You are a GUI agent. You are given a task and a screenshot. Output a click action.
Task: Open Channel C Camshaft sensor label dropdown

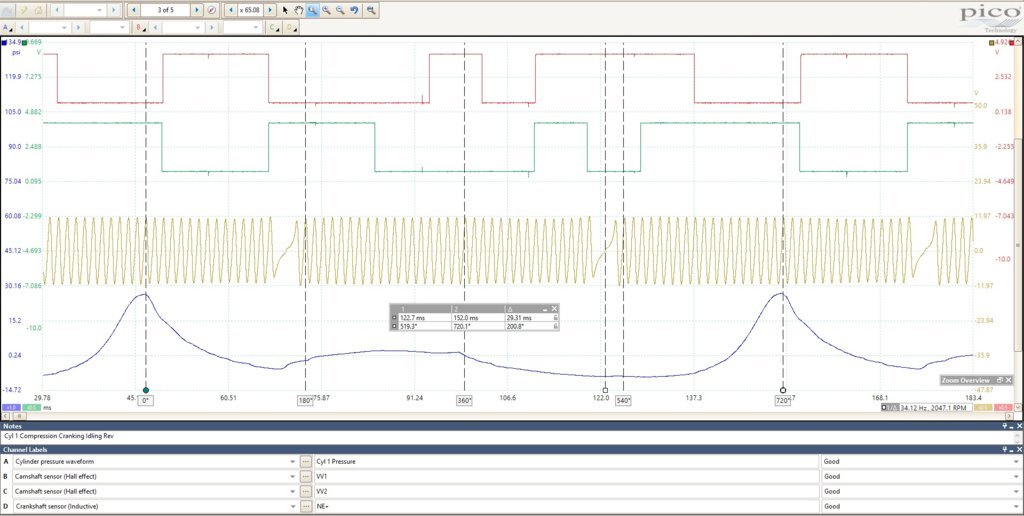click(293, 491)
